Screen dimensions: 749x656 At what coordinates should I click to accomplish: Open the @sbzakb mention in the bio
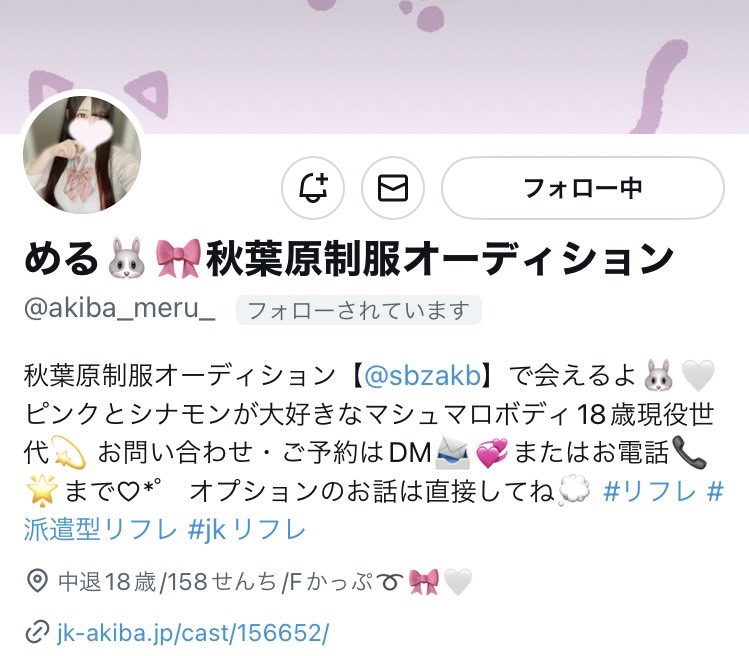pos(422,376)
